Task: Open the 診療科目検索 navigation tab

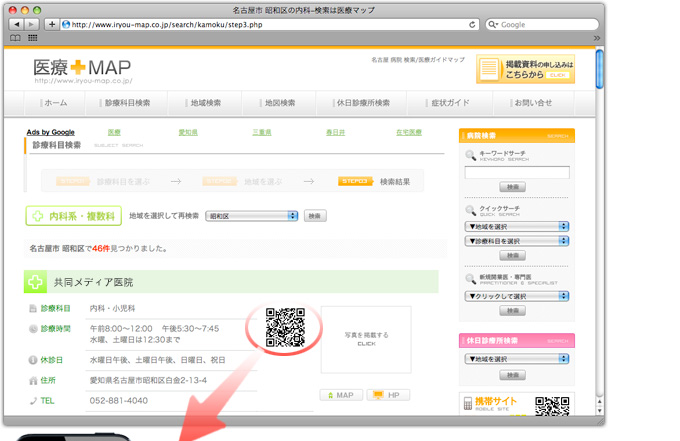Action: pyautogui.click(x=125, y=103)
